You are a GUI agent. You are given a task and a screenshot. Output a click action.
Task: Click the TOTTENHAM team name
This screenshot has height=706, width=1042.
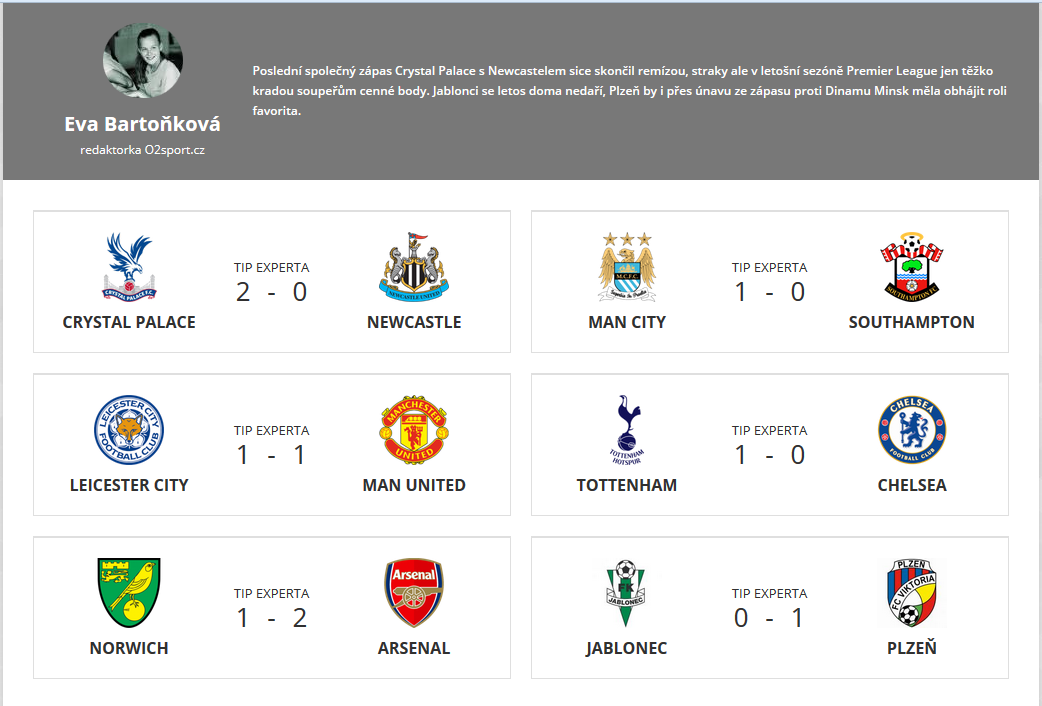[627, 485]
